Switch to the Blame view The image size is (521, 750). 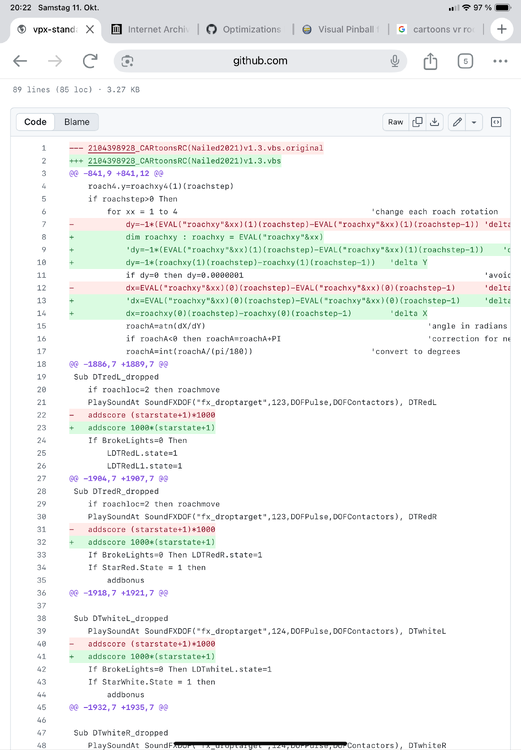pos(77,122)
